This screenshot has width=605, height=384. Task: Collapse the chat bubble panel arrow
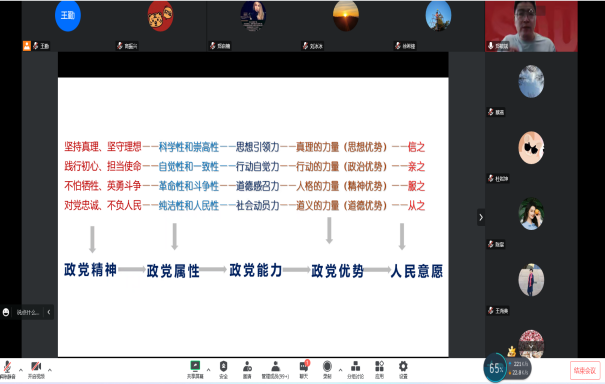pos(49,312)
